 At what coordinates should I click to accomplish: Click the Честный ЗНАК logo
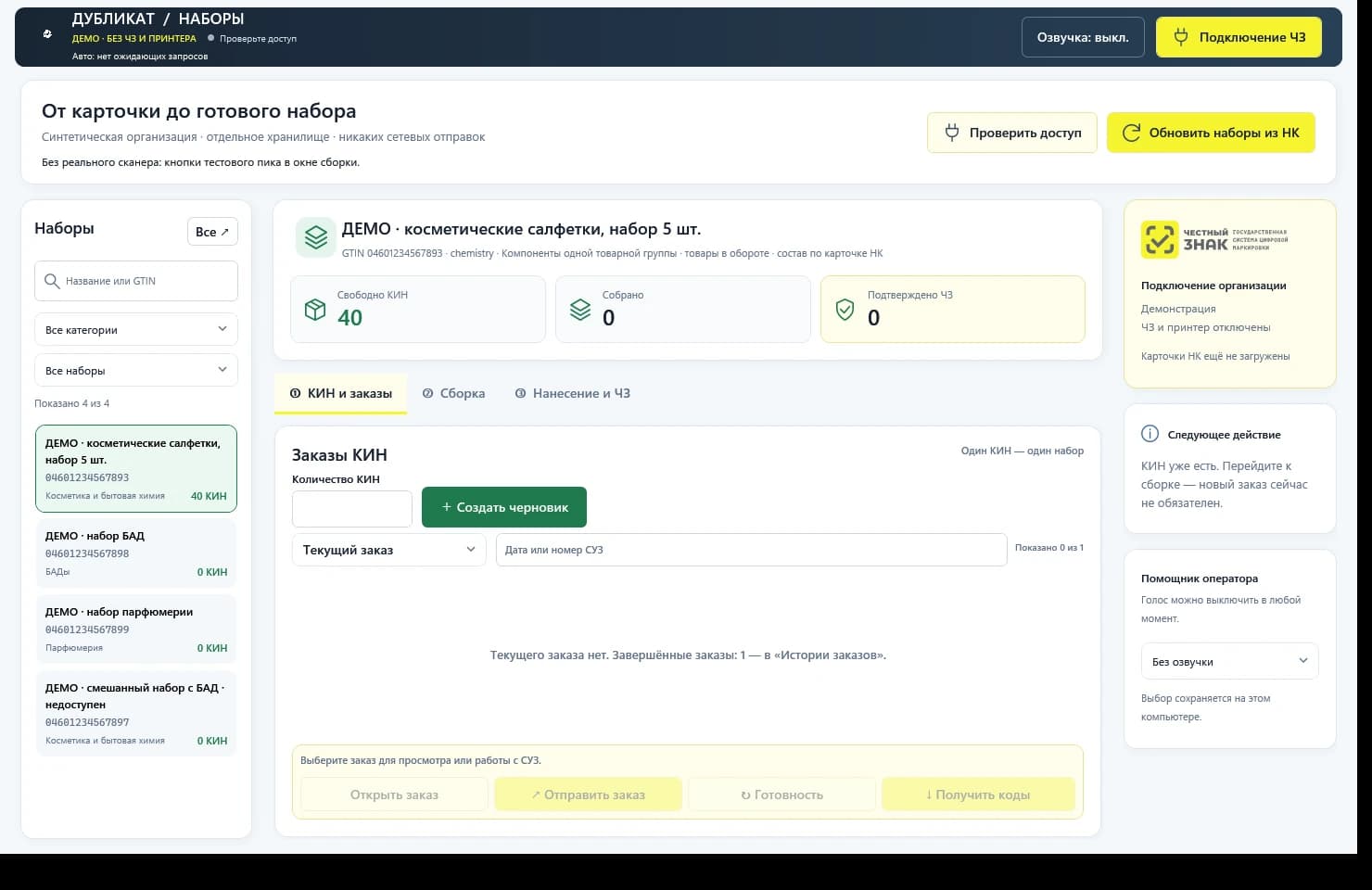click(1214, 239)
